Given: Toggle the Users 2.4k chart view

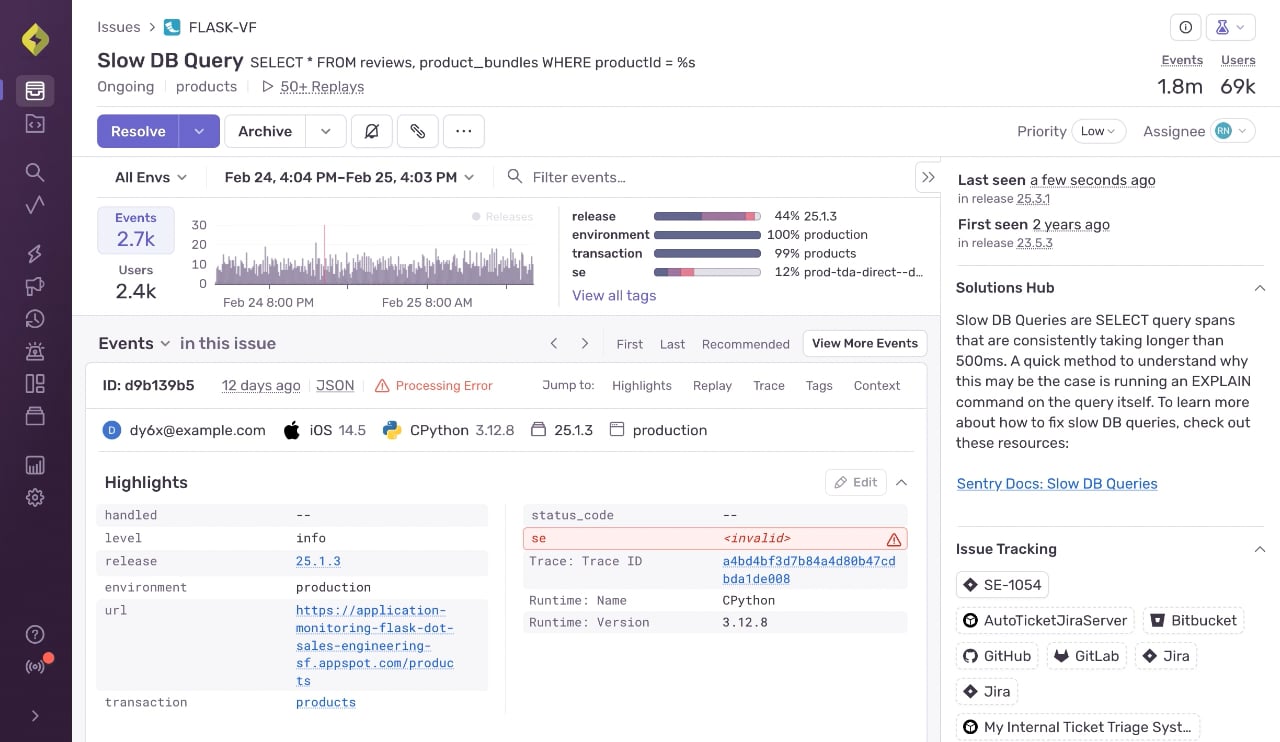Looking at the screenshot, I should pyautogui.click(x=136, y=282).
